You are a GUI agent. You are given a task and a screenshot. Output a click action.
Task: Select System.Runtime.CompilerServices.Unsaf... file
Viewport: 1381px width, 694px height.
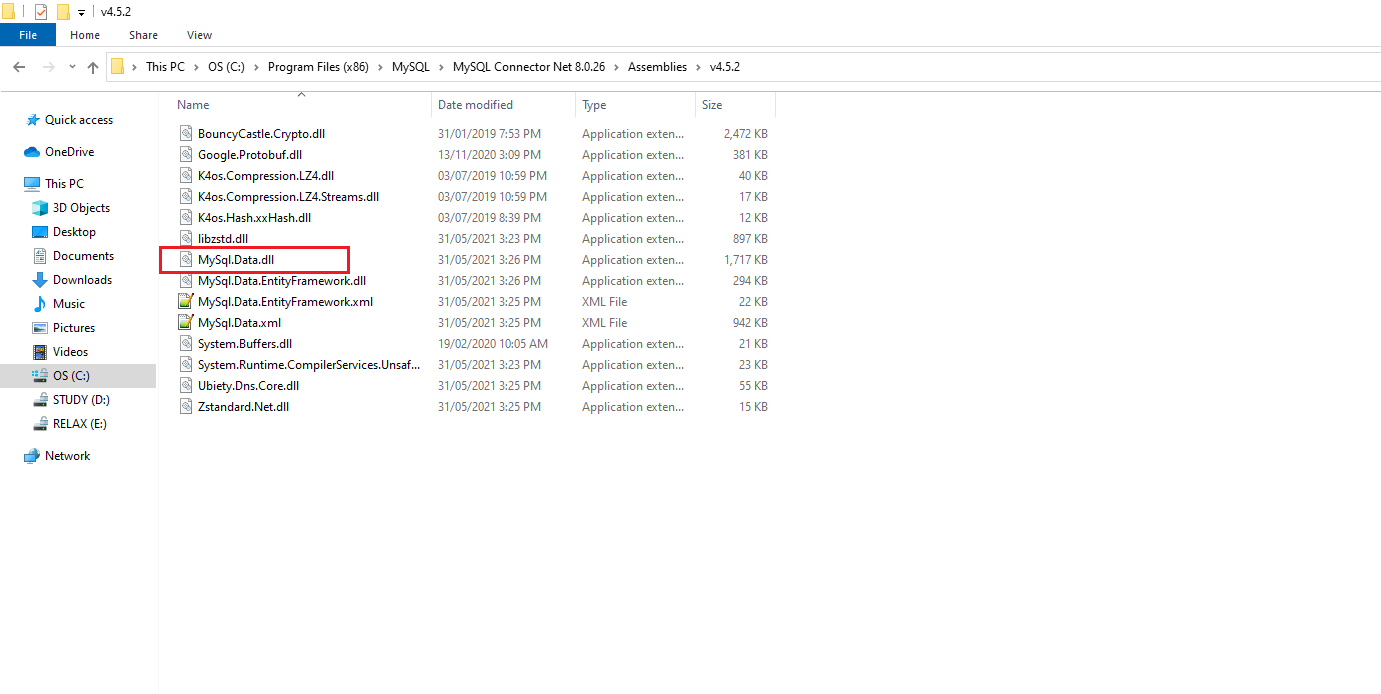(x=309, y=365)
